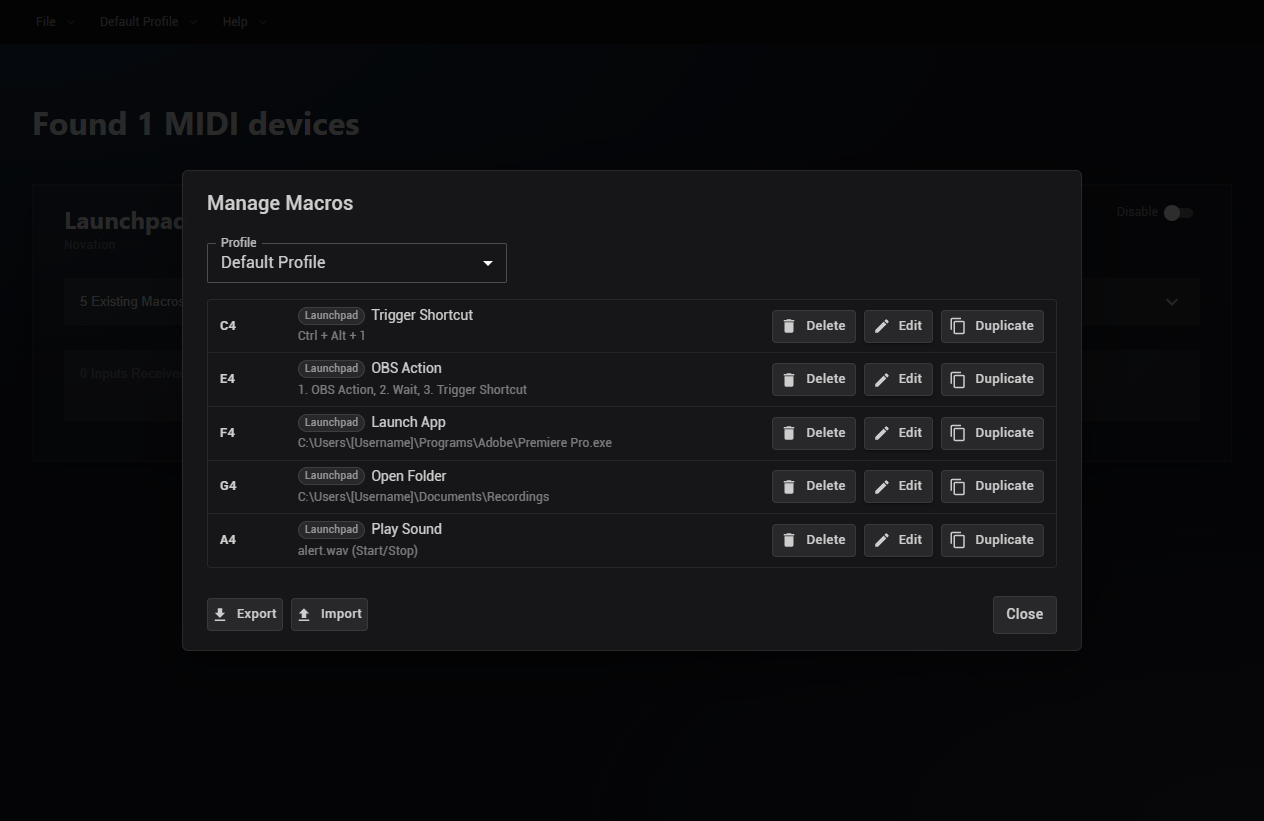Click the Launchpad chip on Play Sound row
Screen dimensions: 1264x821
(331, 529)
